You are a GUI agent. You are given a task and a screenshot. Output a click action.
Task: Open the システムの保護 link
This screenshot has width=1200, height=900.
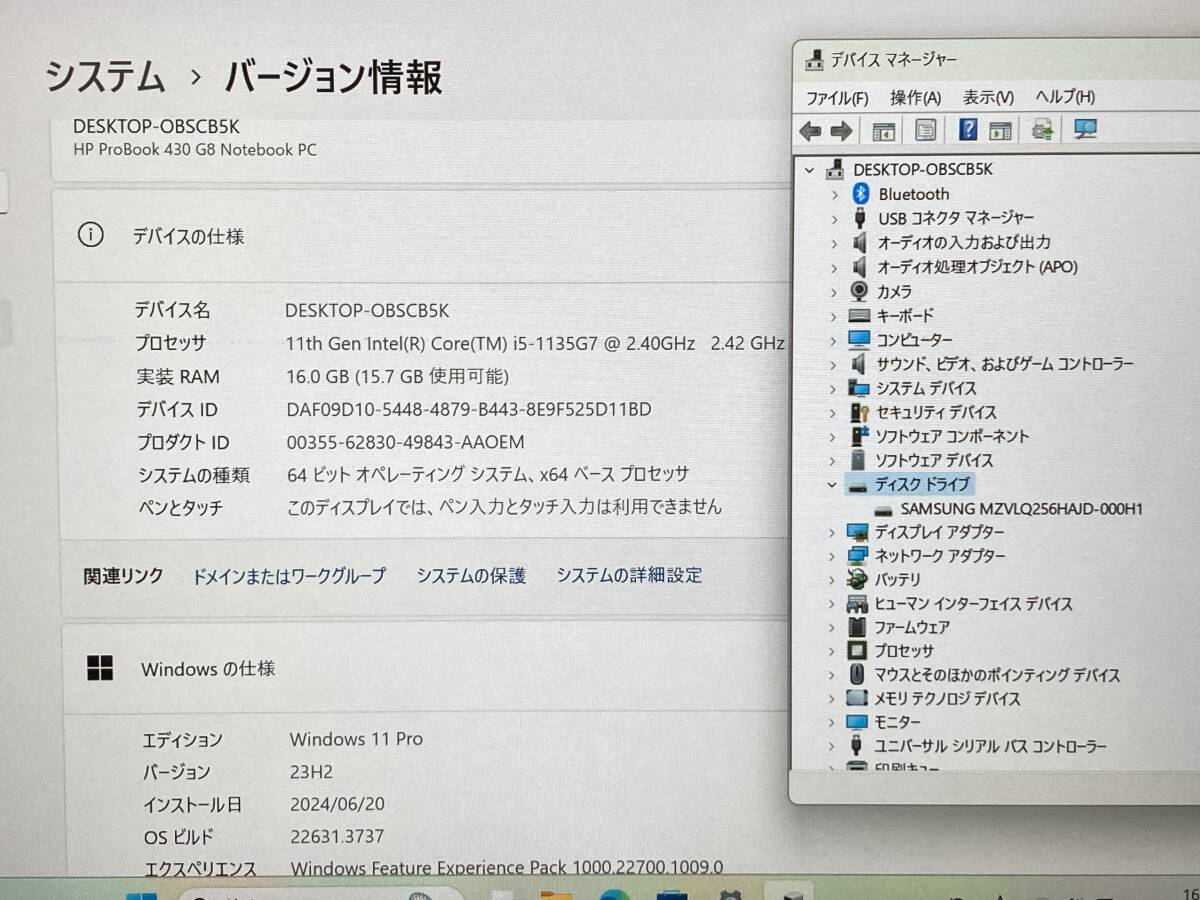pyautogui.click(x=471, y=575)
